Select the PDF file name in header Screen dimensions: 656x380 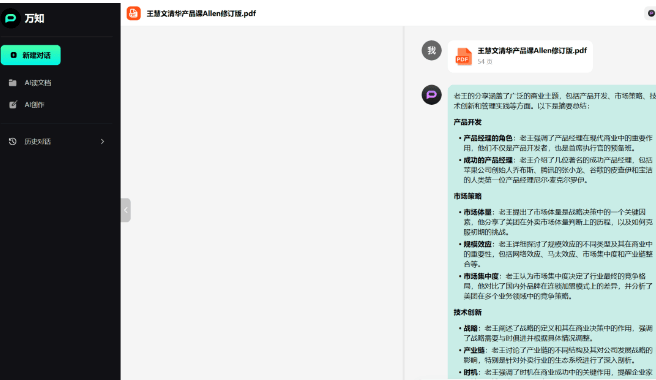(x=201, y=13)
